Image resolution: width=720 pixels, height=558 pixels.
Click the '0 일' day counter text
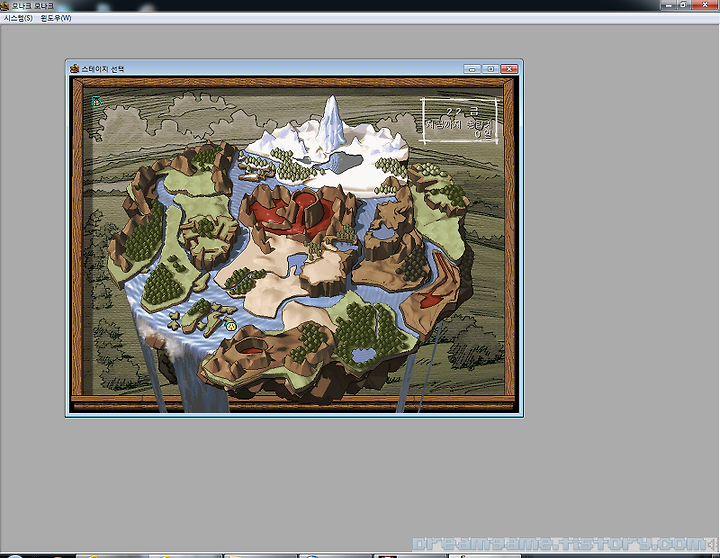(483, 134)
